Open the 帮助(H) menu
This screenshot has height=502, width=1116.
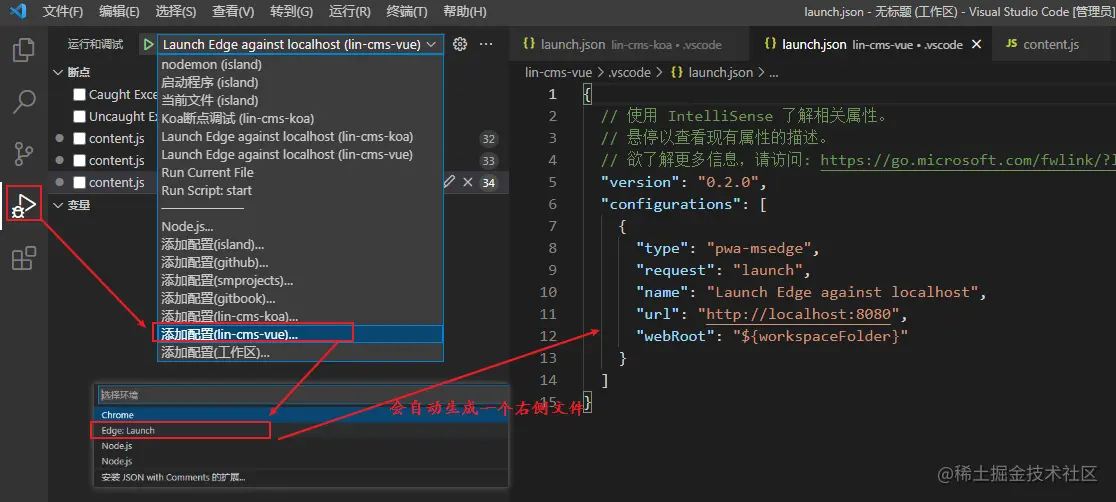[x=465, y=12]
